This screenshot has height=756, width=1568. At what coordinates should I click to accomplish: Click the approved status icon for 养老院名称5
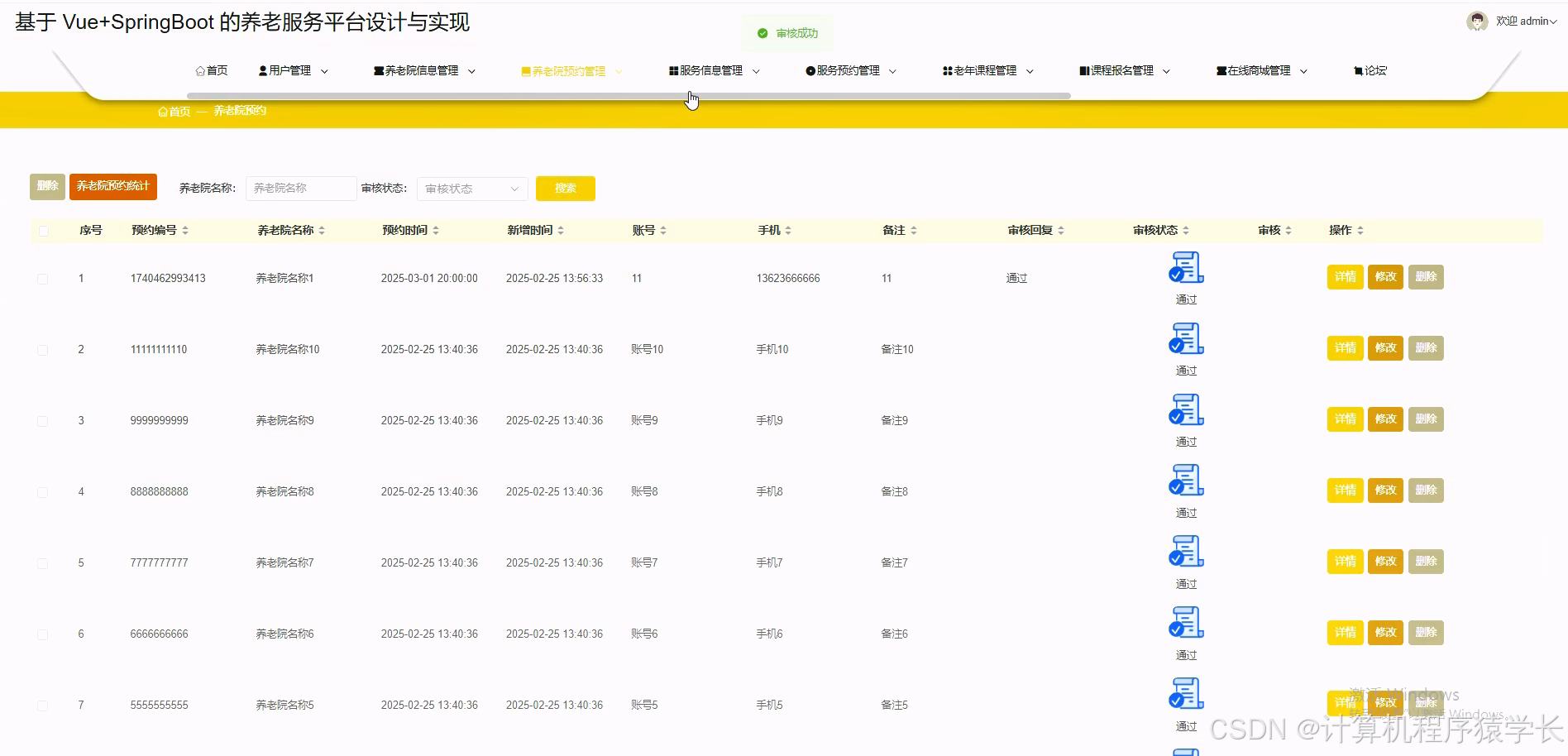pos(1186,694)
